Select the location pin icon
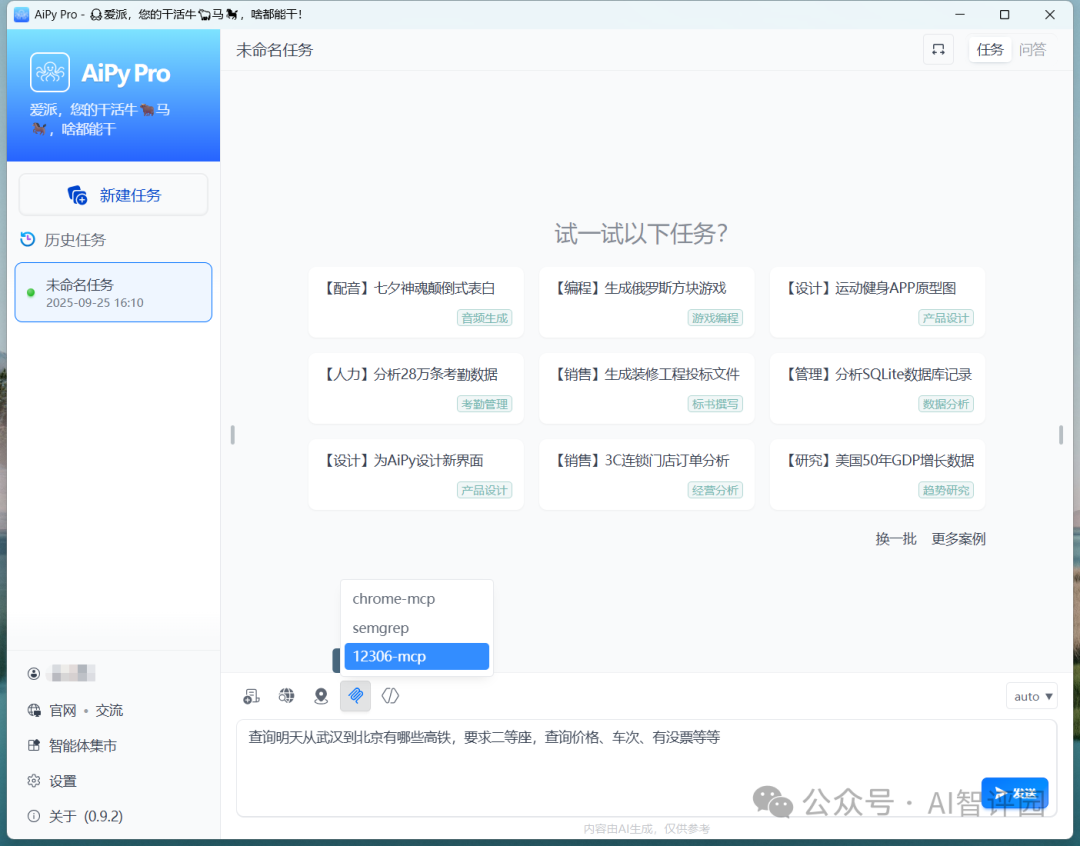Viewport: 1080px width, 846px height. tap(320, 695)
